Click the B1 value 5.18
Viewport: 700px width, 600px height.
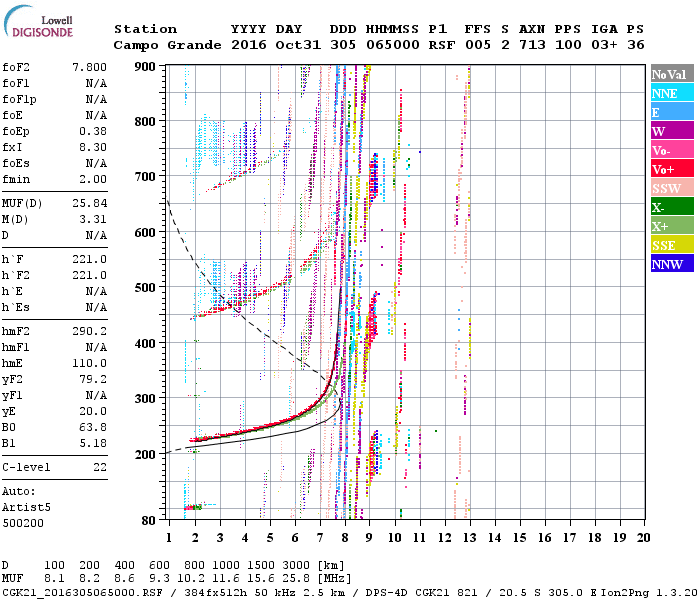[x=93, y=444]
